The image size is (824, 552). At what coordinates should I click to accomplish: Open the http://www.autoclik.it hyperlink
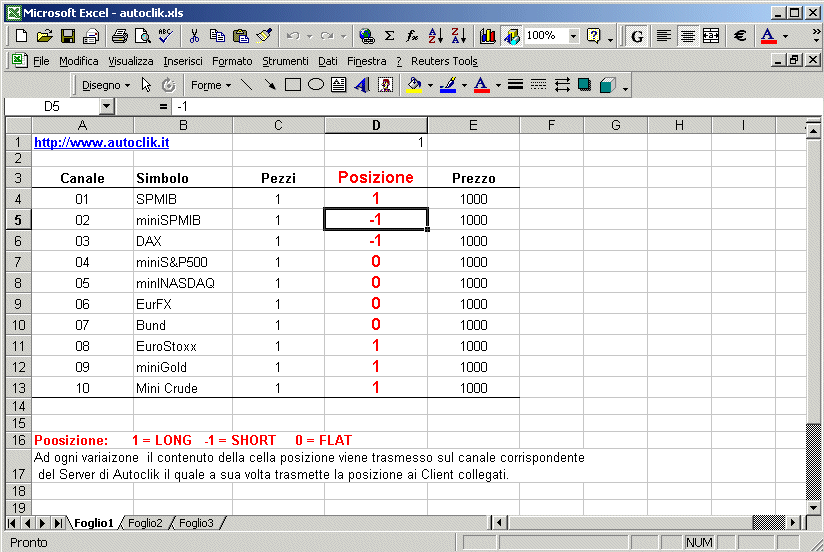click(101, 142)
